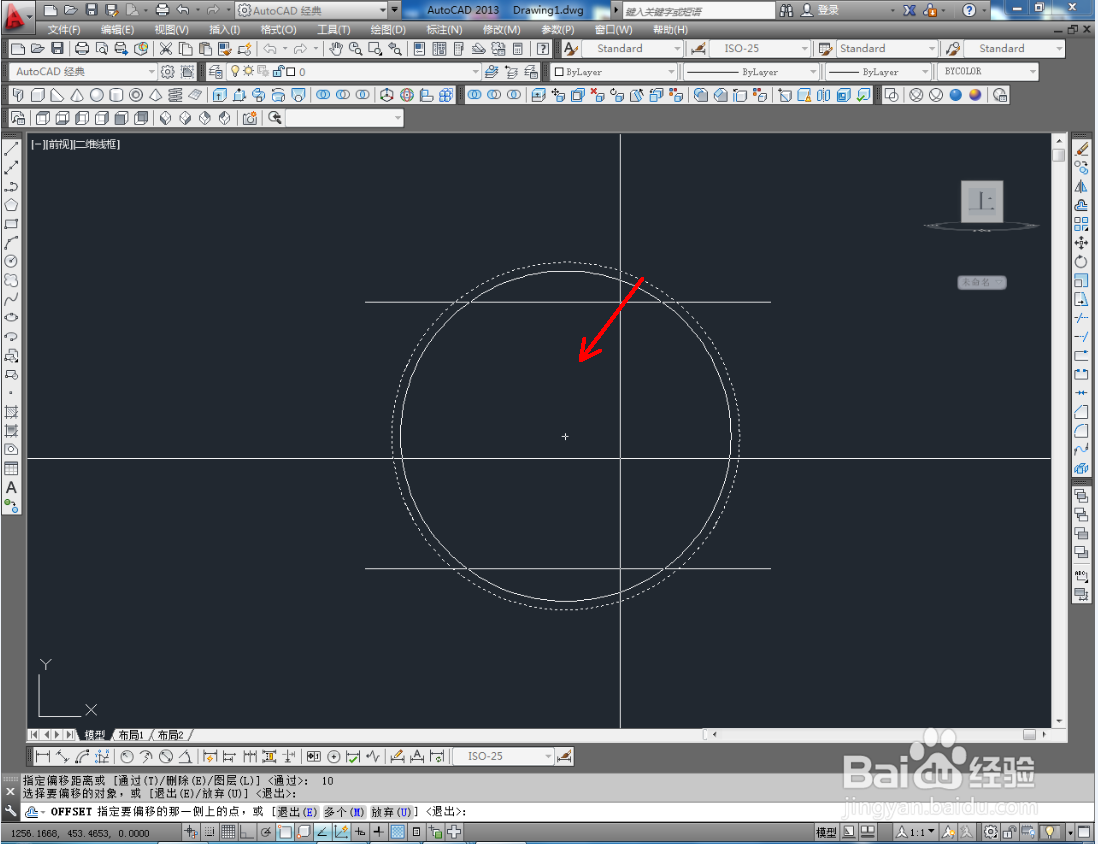Image resolution: width=1098 pixels, height=844 pixels.
Task: Open the ByLayer linetype dropdown
Action: [751, 71]
